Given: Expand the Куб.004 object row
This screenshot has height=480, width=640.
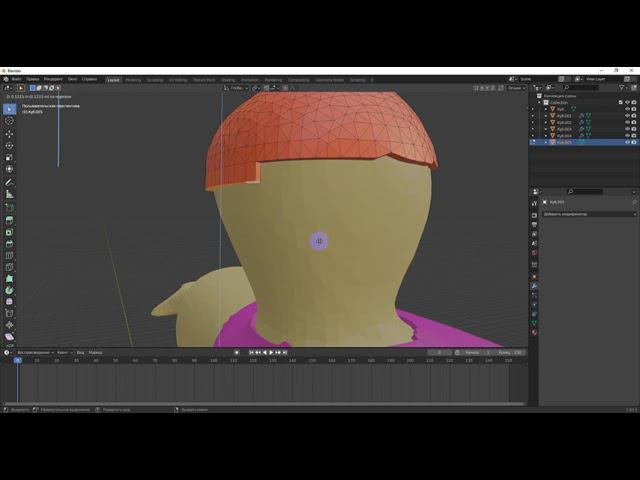Looking at the screenshot, I should [546, 136].
